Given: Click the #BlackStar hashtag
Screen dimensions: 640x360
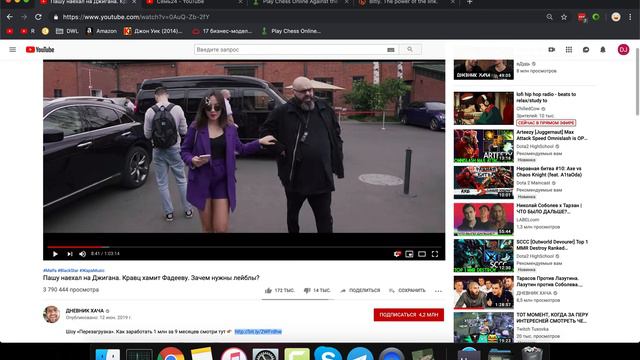Looking at the screenshot, I should (x=68, y=270).
